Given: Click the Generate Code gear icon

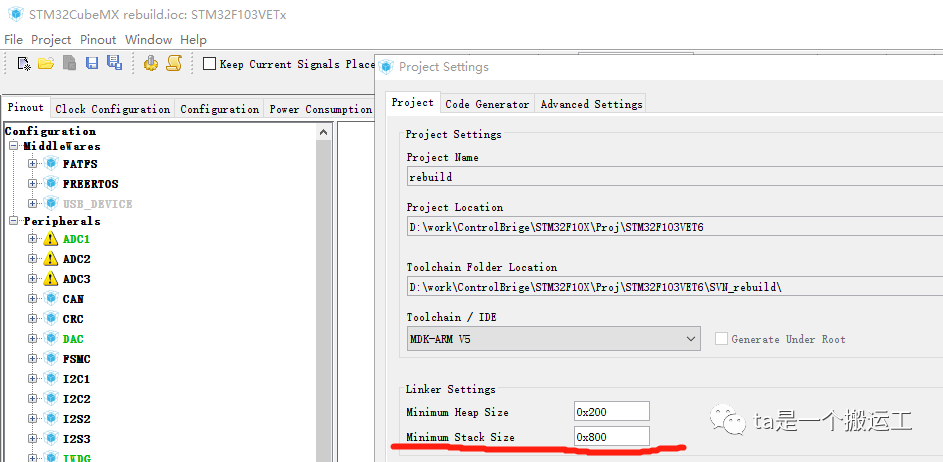Looking at the screenshot, I should pyautogui.click(x=150, y=63).
